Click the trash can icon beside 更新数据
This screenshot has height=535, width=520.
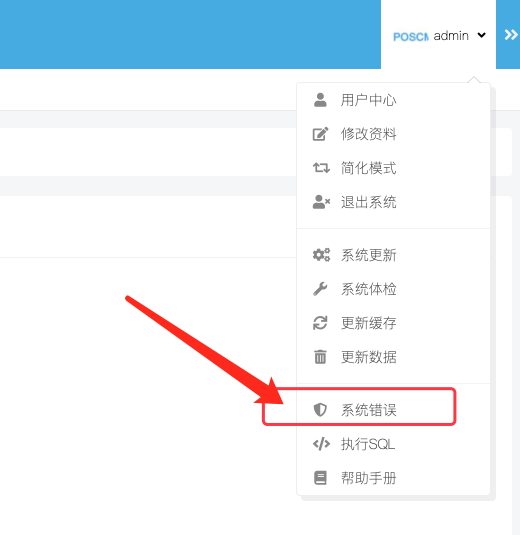(x=320, y=357)
